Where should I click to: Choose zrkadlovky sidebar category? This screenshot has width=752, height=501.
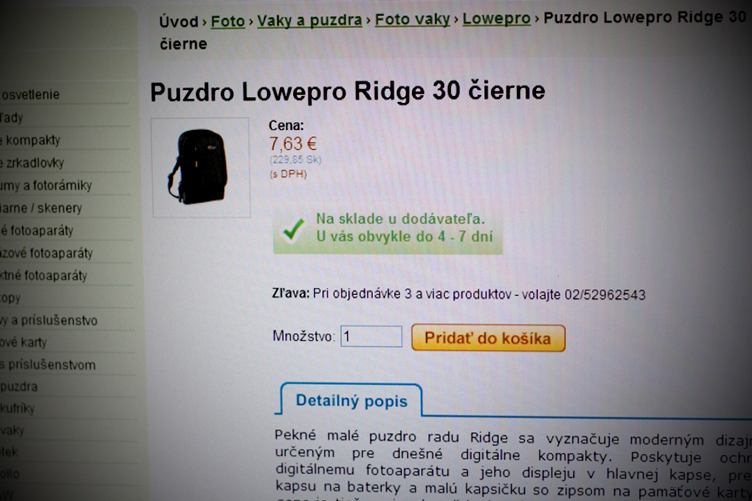pyautogui.click(x=32, y=163)
